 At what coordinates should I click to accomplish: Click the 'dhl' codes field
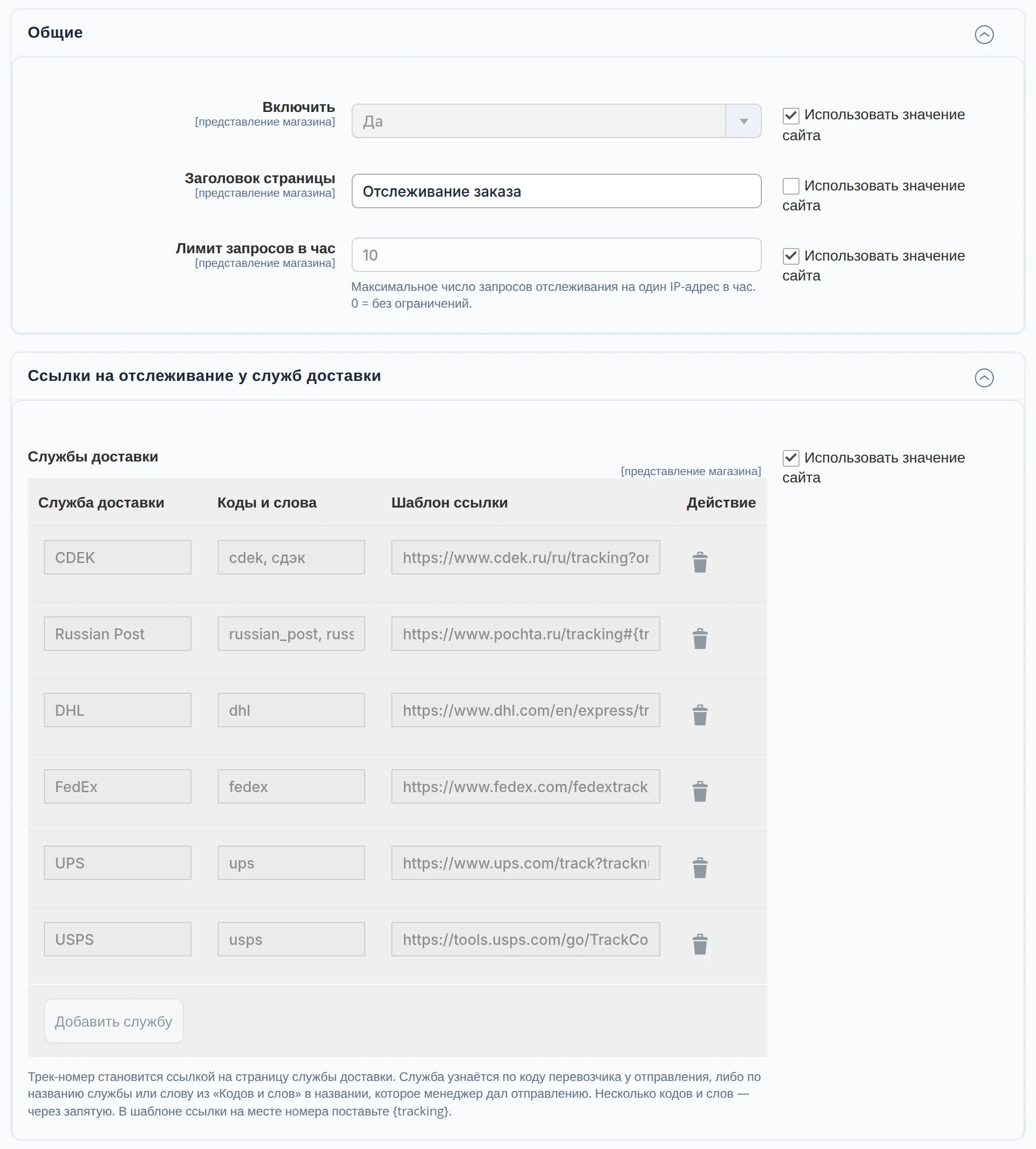[x=291, y=709]
